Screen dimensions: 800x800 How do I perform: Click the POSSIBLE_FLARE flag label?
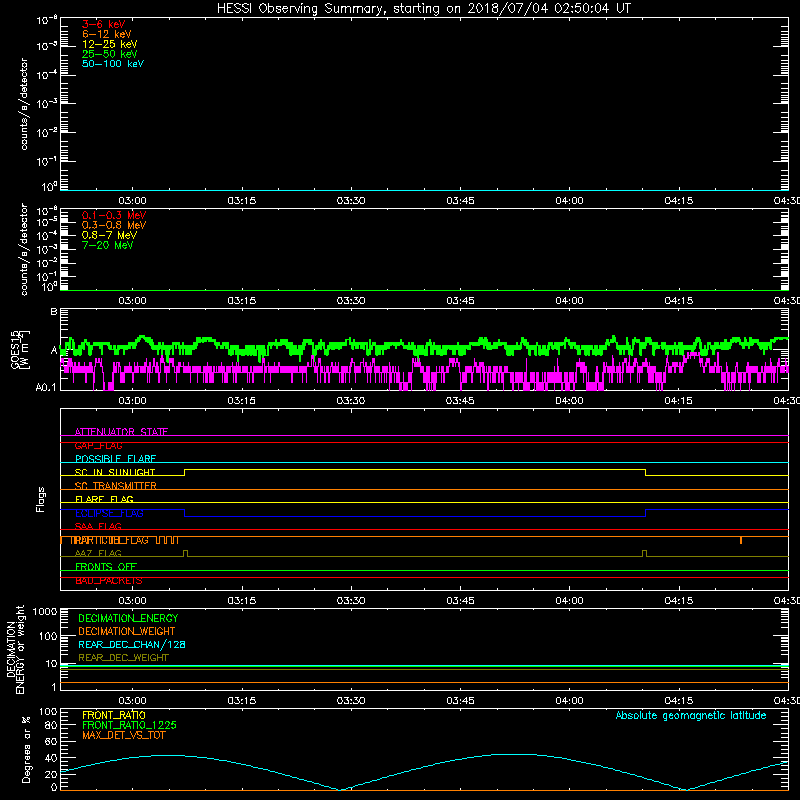(115, 459)
